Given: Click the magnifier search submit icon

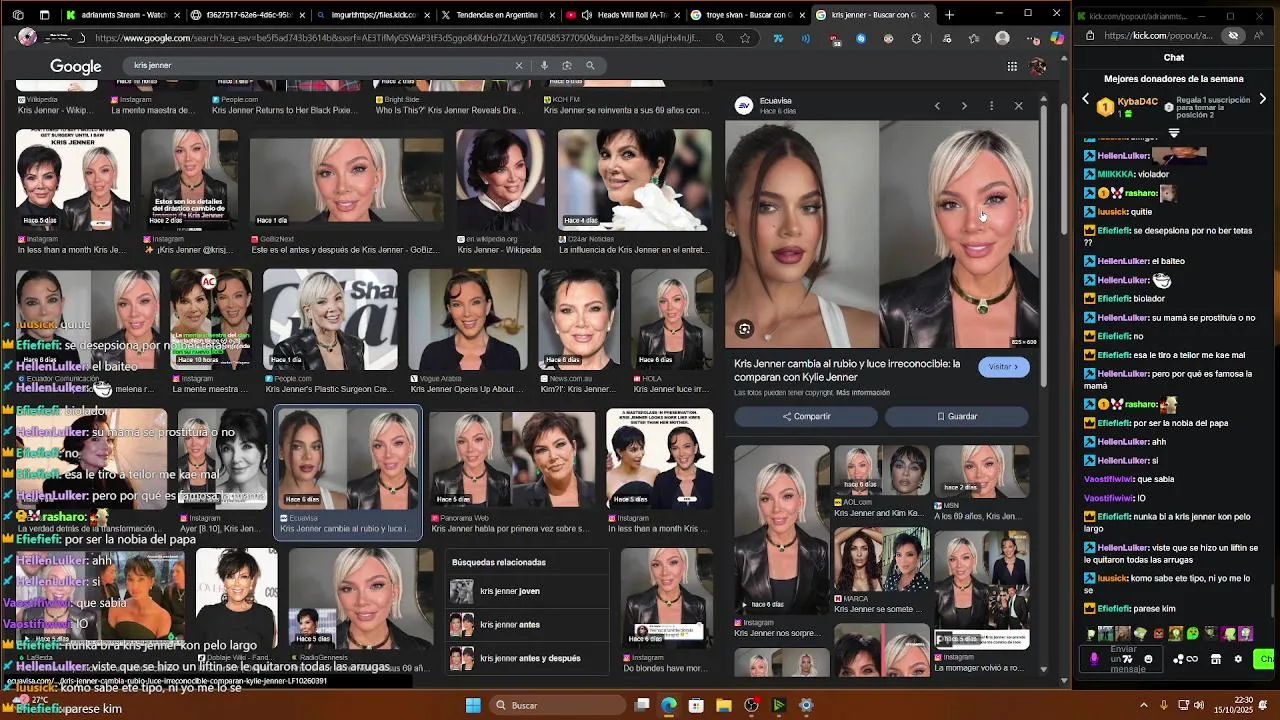Looking at the screenshot, I should [x=590, y=65].
